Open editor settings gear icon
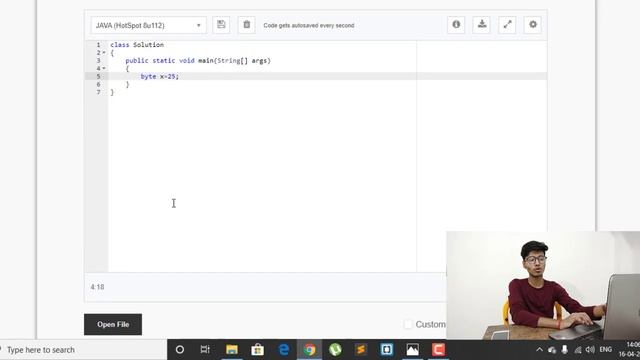 tap(533, 24)
